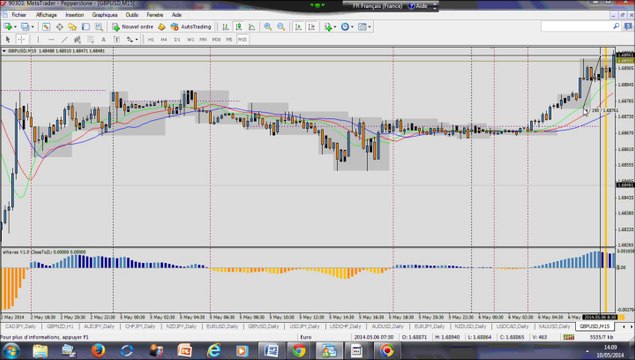This screenshot has width=635, height=360.
Task: Open the Terminal panel
Action: (x=86, y=27)
